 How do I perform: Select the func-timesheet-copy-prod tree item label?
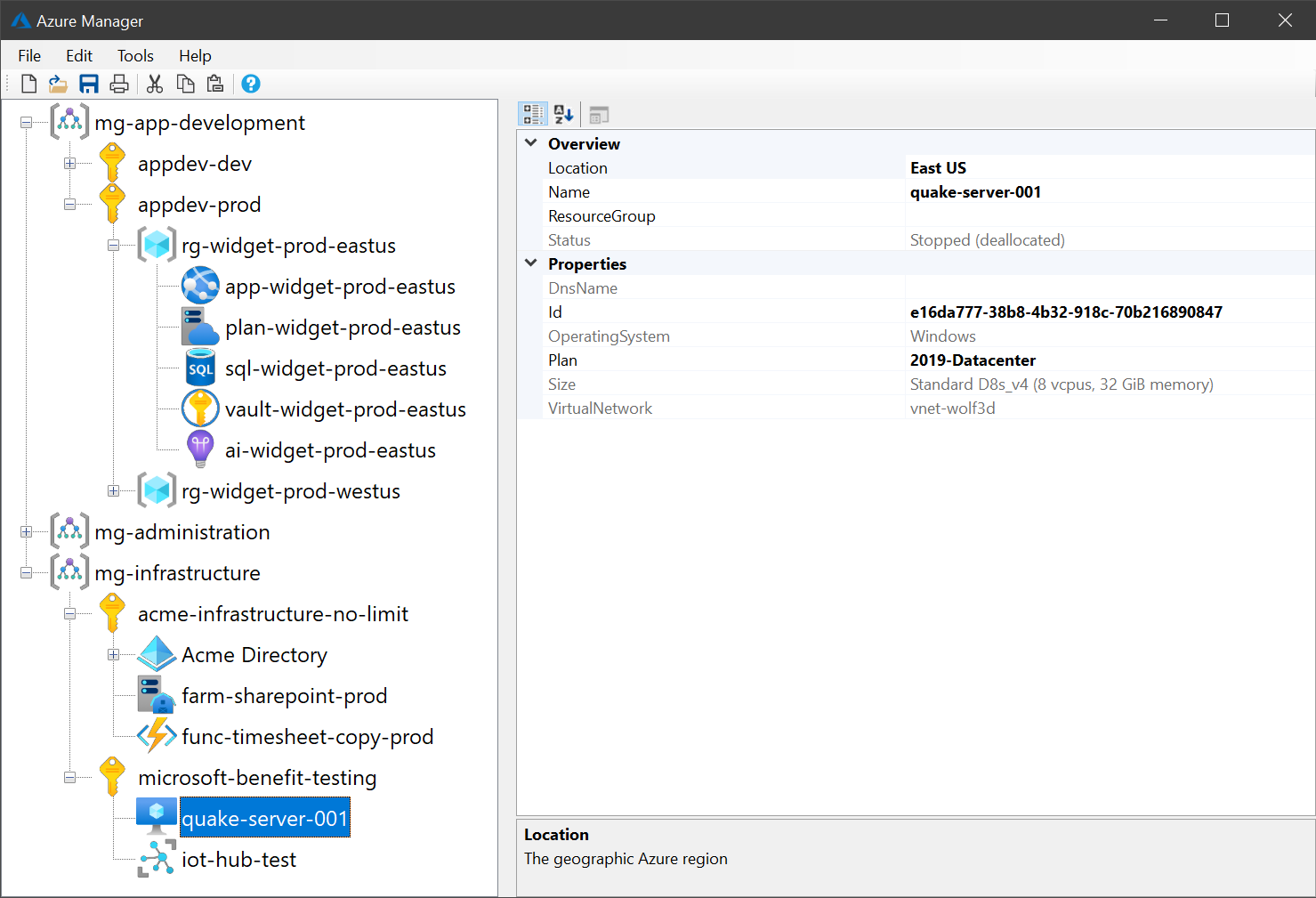click(x=307, y=737)
